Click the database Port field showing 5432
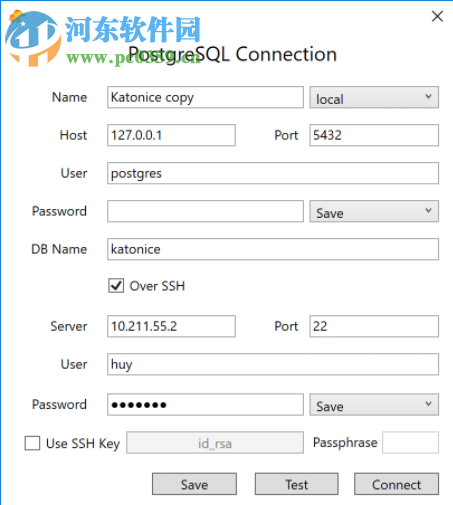Screen dimensions: 453x505 click(x=374, y=135)
